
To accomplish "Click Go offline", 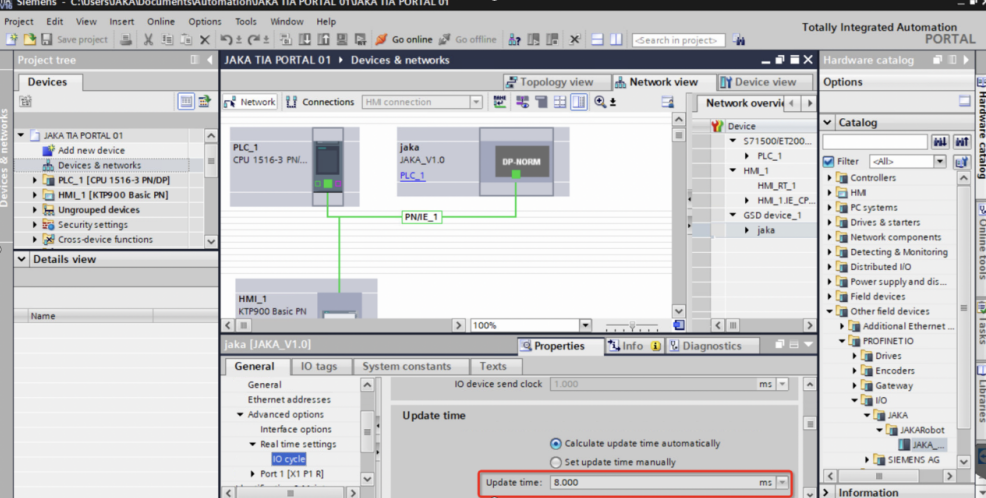I will pyautogui.click(x=468, y=39).
